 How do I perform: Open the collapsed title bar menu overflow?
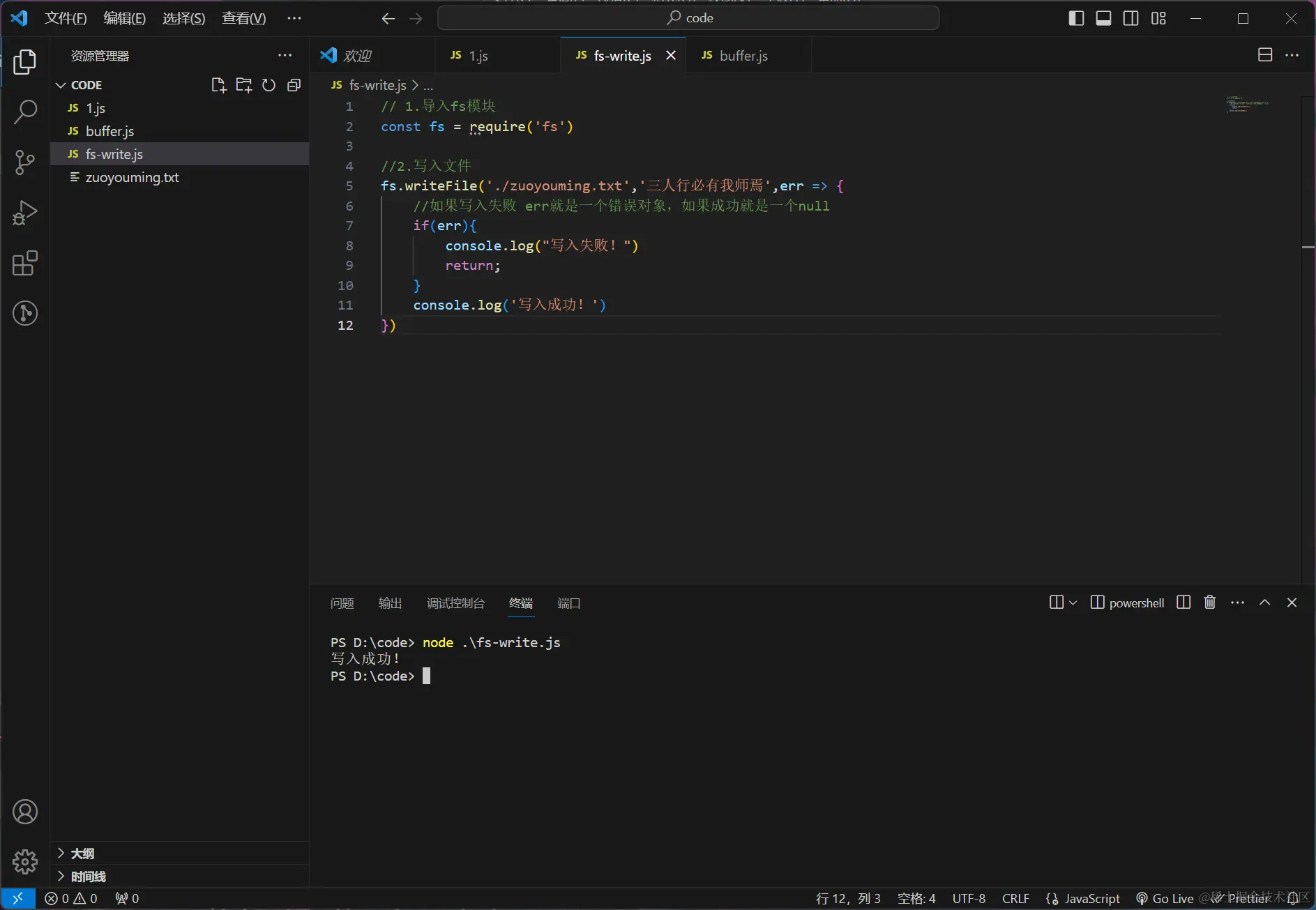tap(294, 18)
